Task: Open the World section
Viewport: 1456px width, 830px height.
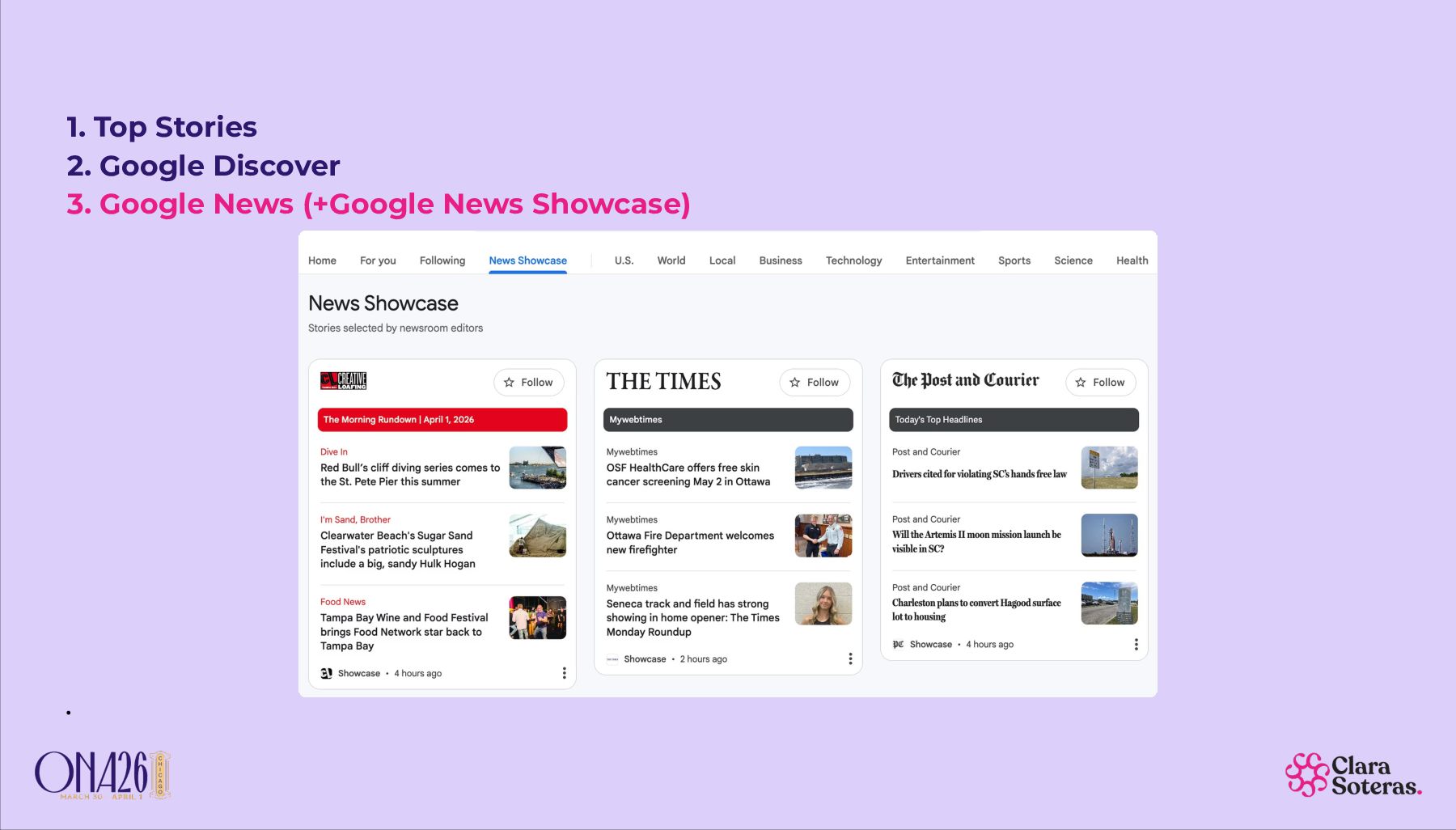Action: point(671,260)
